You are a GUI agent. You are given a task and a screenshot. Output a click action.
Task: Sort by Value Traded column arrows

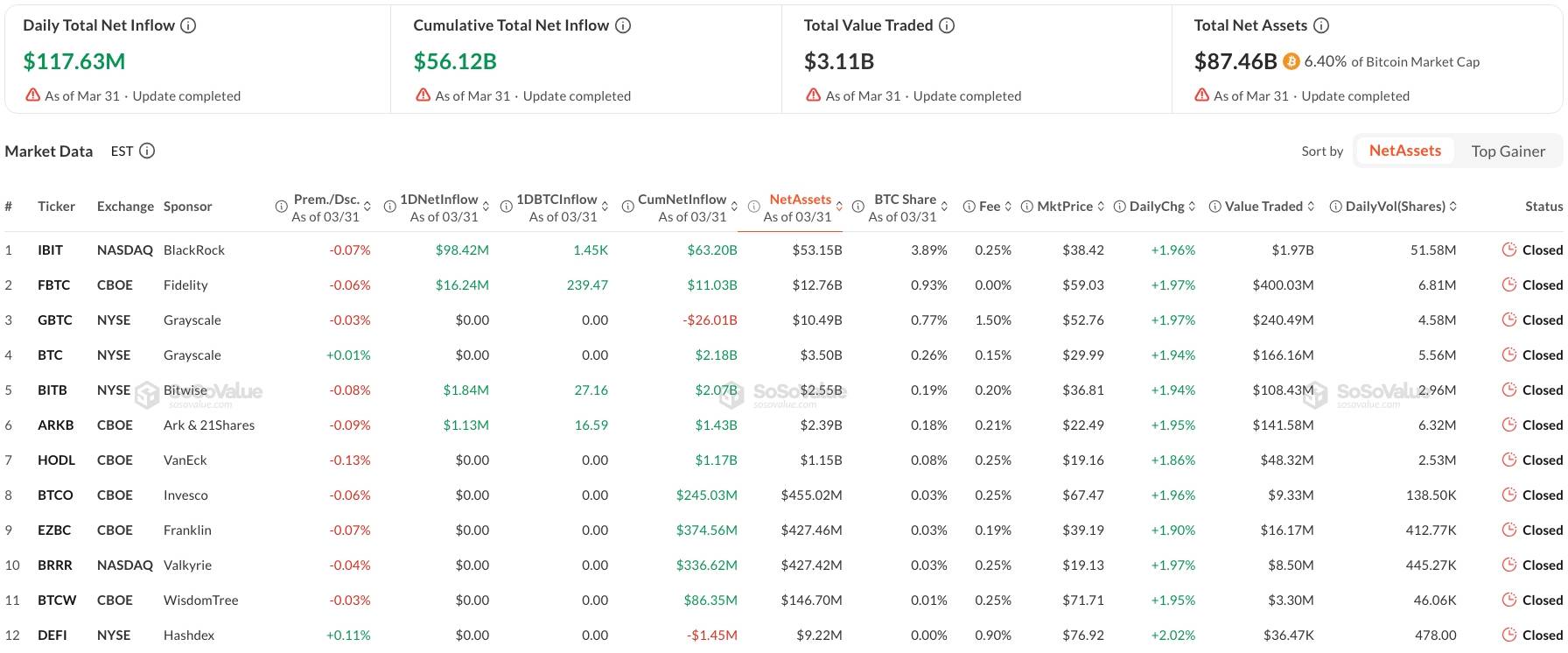[1311, 207]
